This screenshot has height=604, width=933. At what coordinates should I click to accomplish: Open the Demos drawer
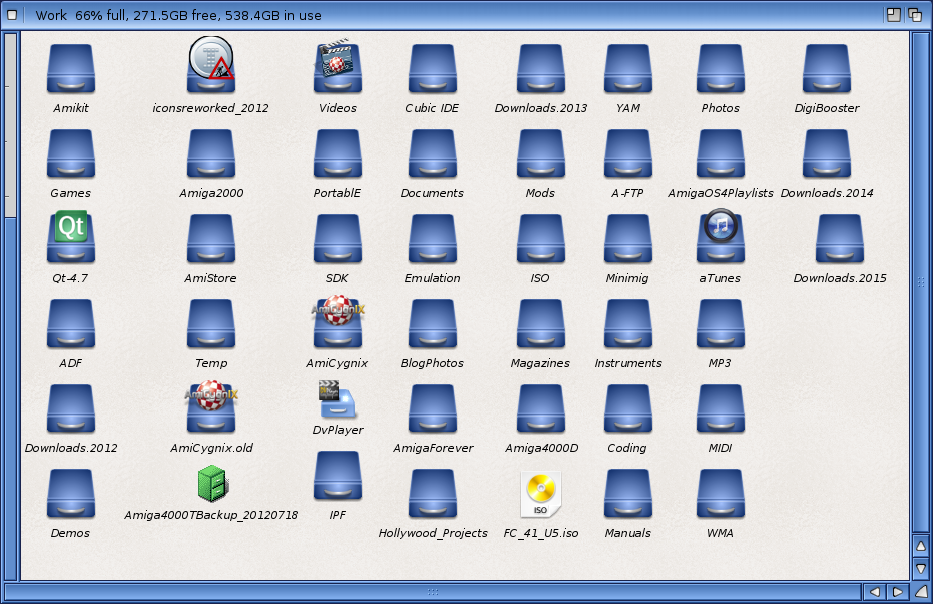[x=71, y=495]
